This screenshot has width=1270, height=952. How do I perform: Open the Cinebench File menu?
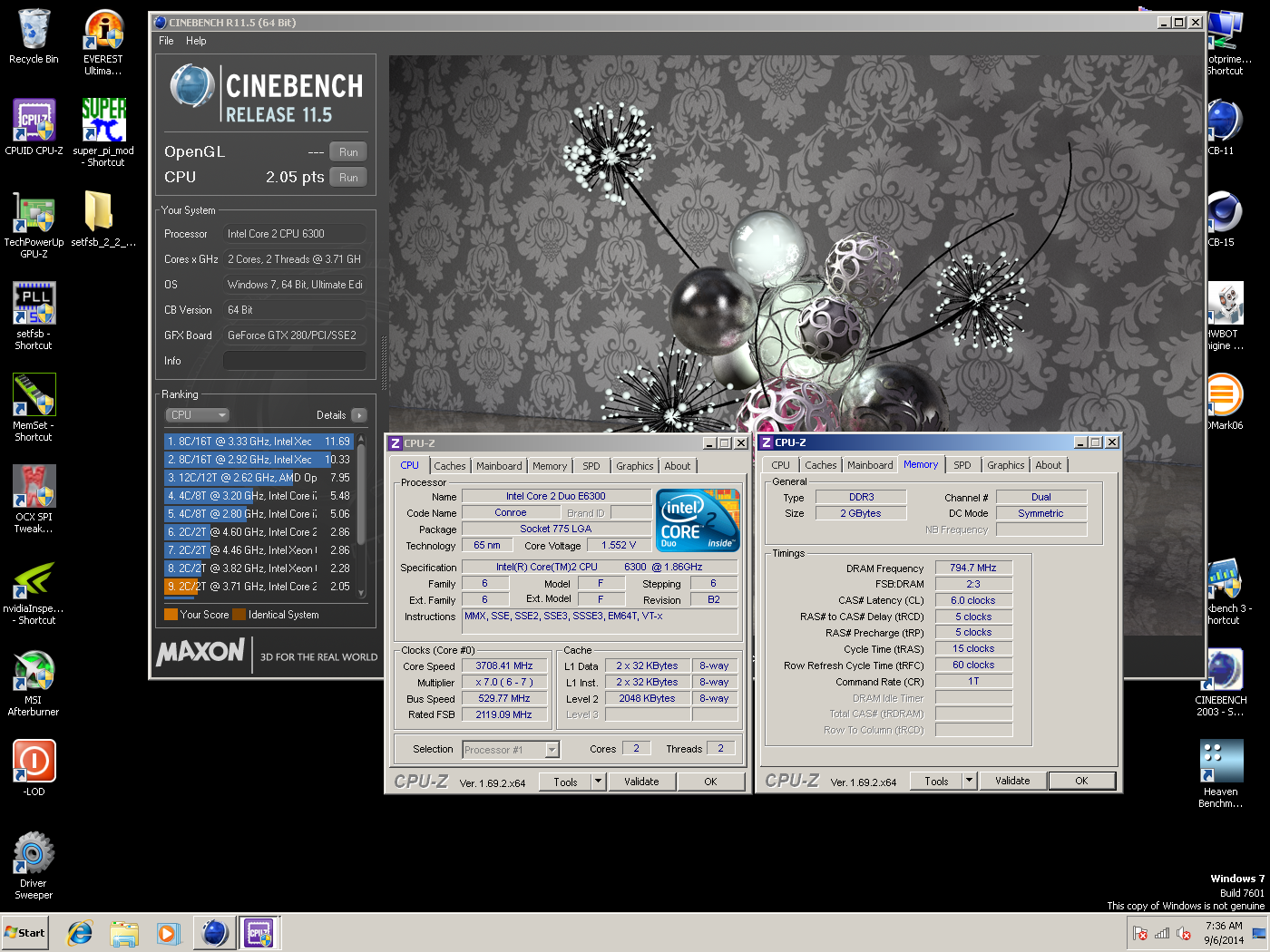point(166,41)
